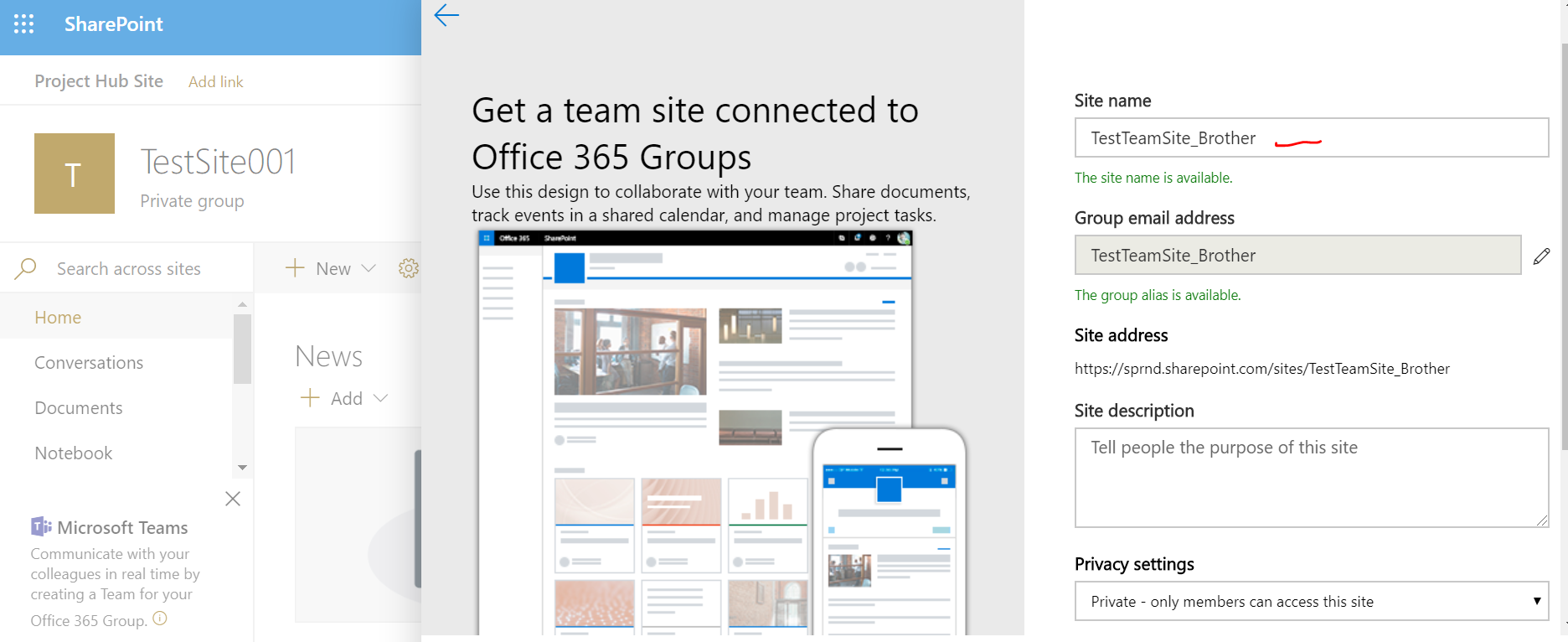Click Add link in hub navigation
1568x642 pixels.
(x=216, y=82)
